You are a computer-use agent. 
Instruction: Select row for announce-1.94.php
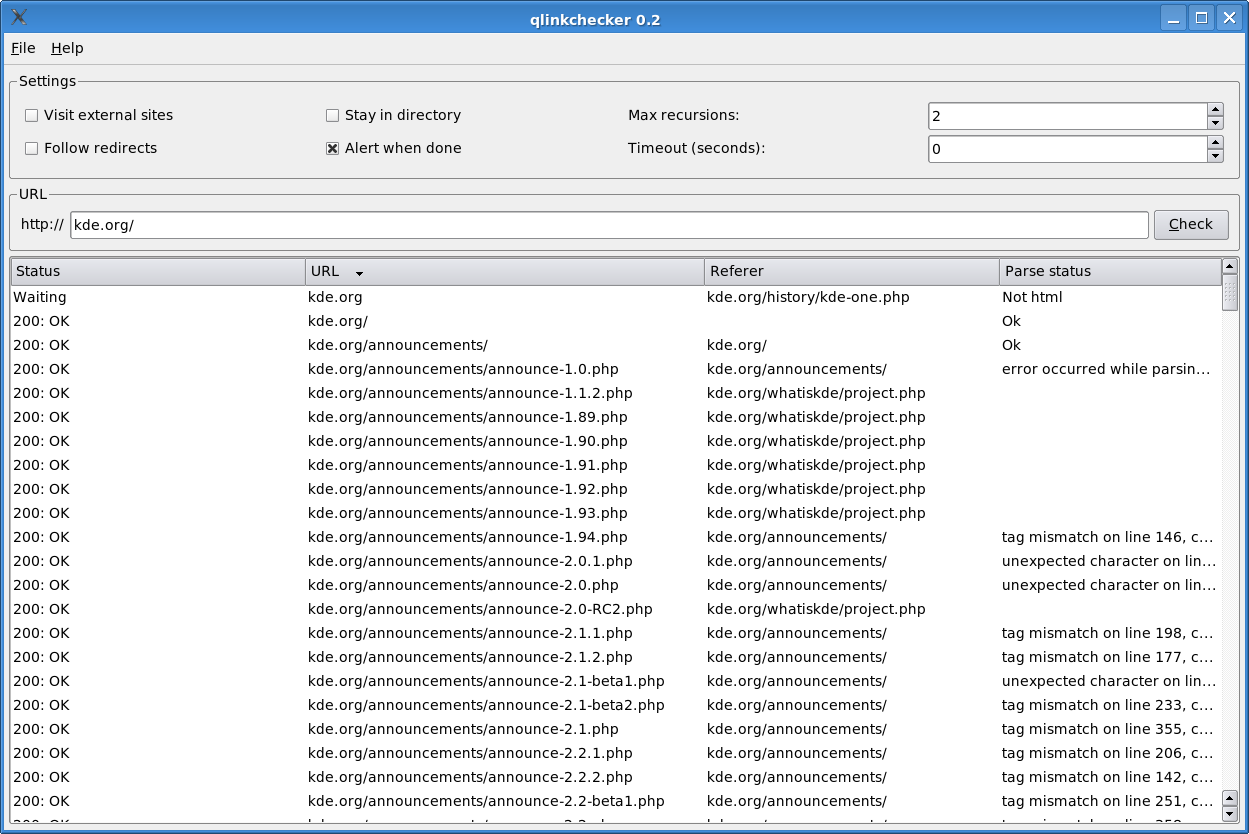[x=616, y=537]
